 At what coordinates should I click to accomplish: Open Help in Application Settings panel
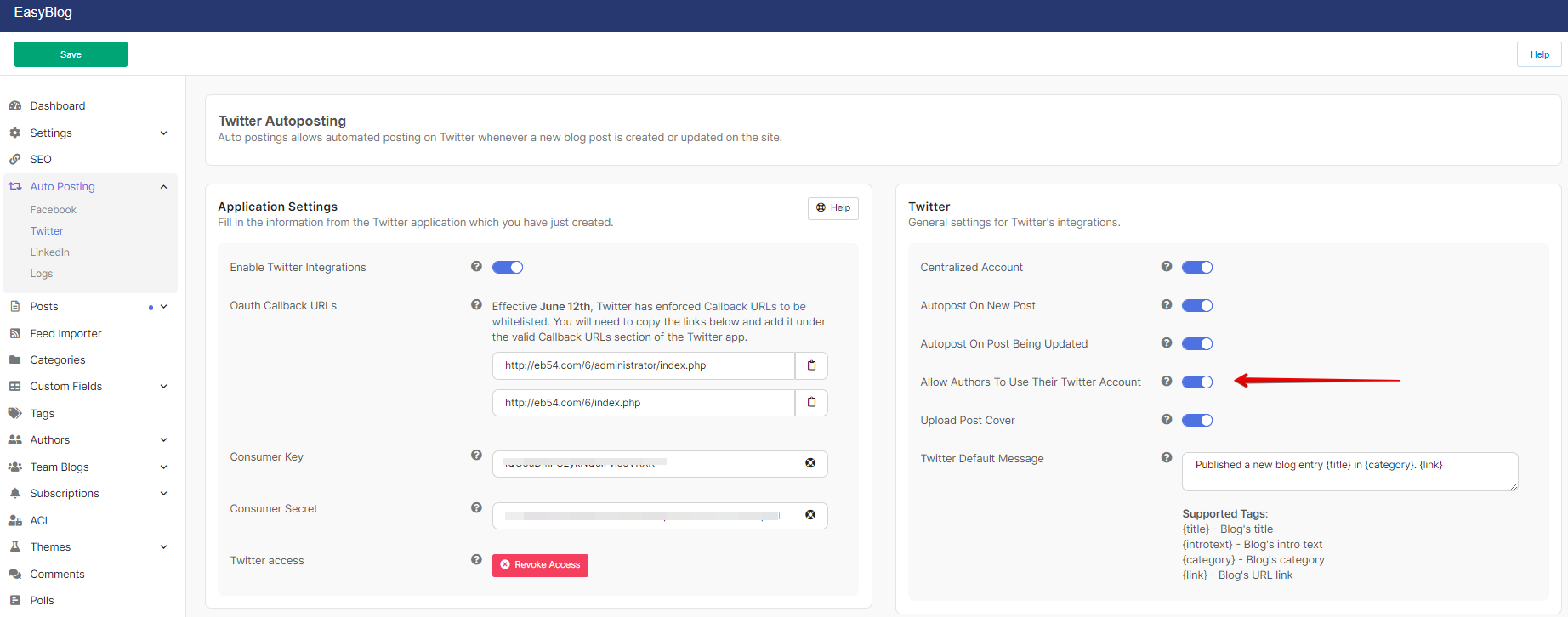833,208
